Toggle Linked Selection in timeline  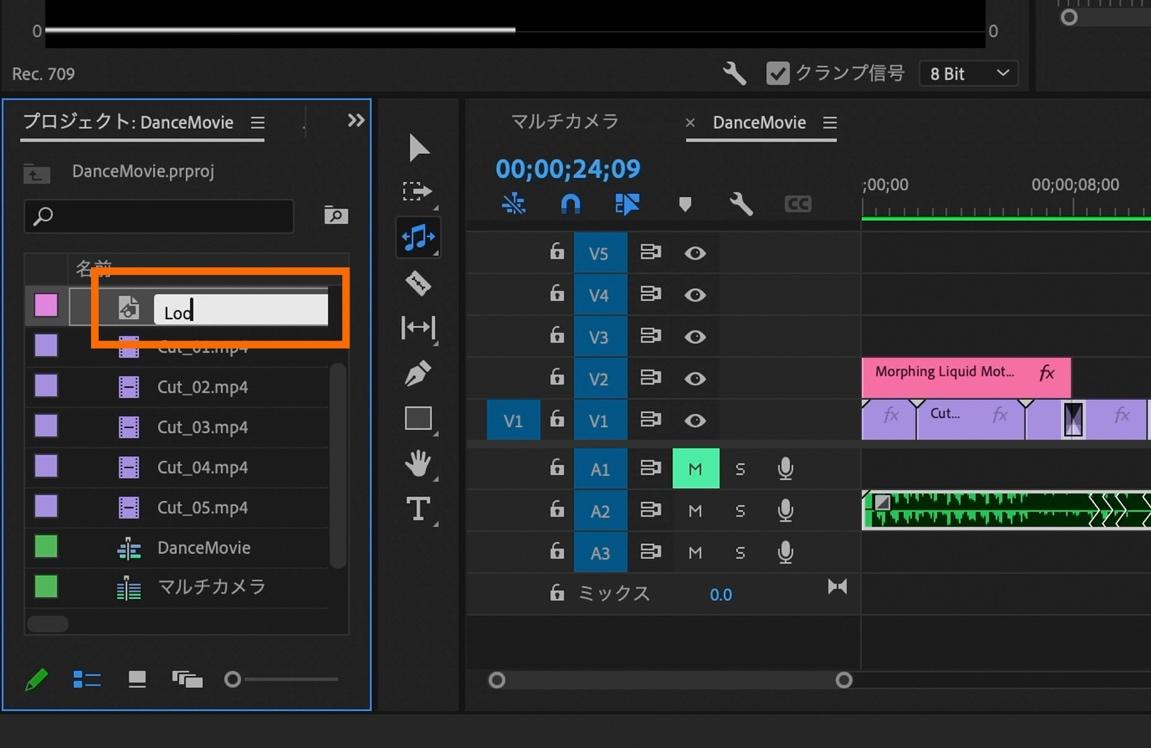pos(627,203)
